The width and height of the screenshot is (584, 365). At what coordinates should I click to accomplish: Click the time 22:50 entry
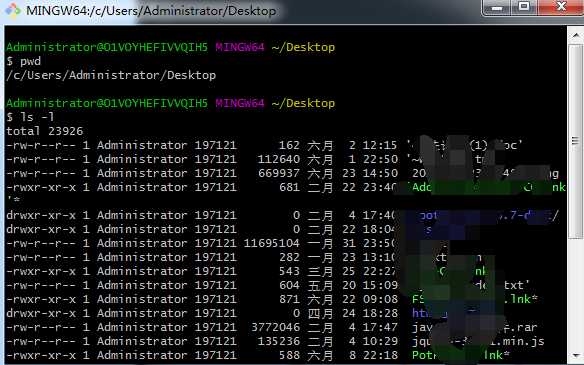pos(380,159)
